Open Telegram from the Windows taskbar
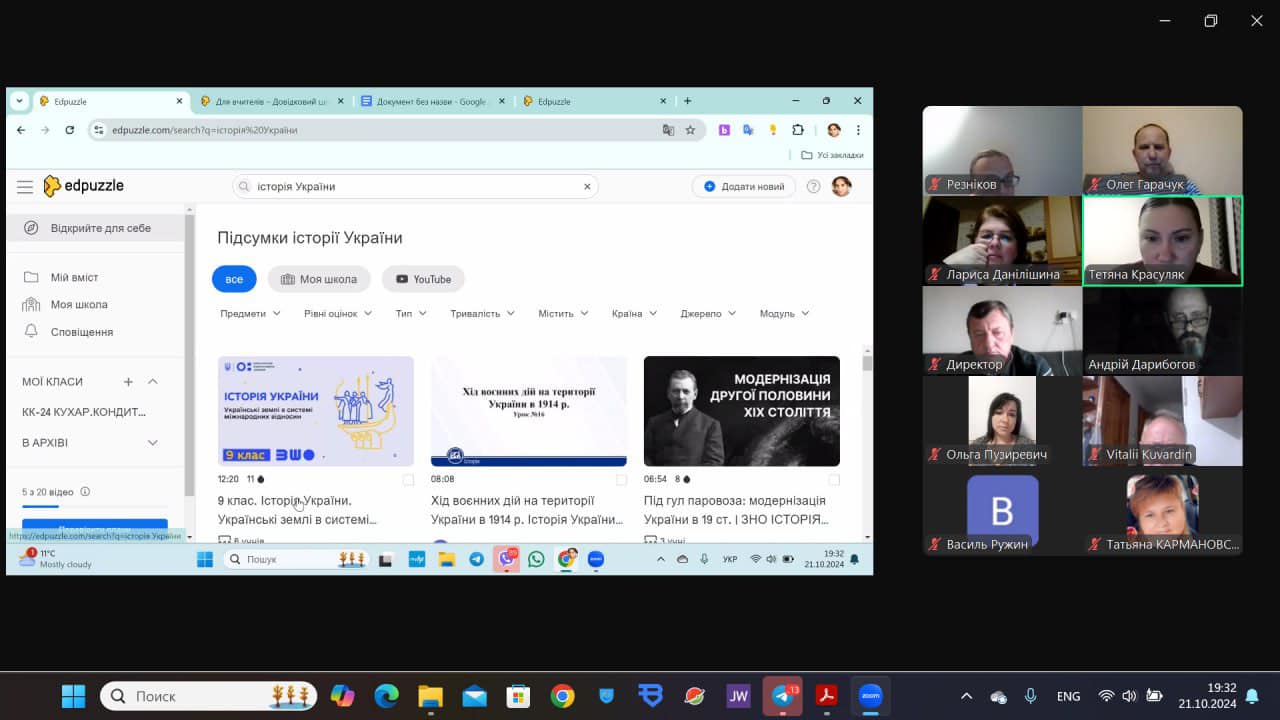Screen dimensions: 1280x720 783,696
